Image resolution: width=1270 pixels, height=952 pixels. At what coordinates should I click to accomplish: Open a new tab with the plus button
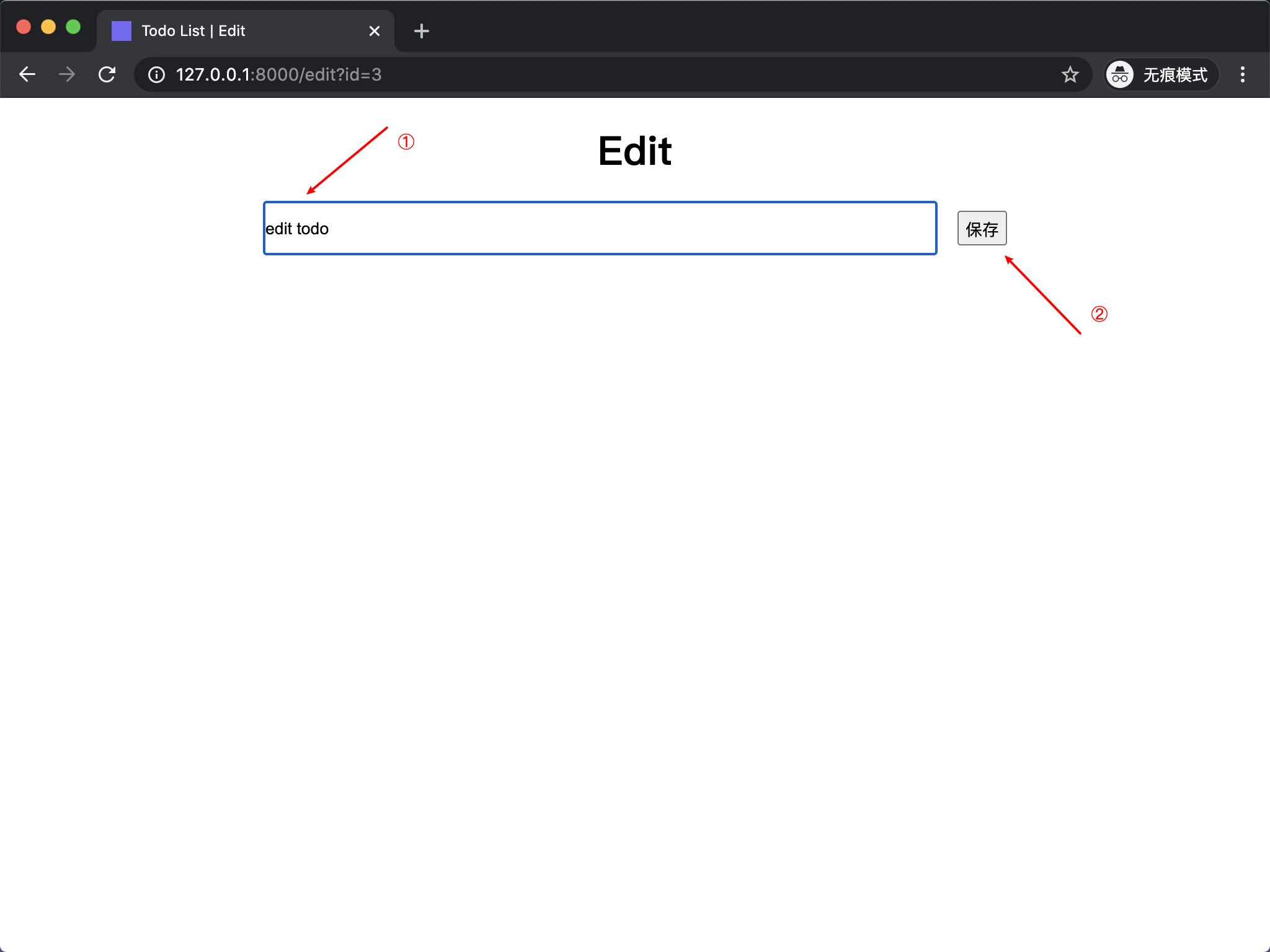pos(421,31)
